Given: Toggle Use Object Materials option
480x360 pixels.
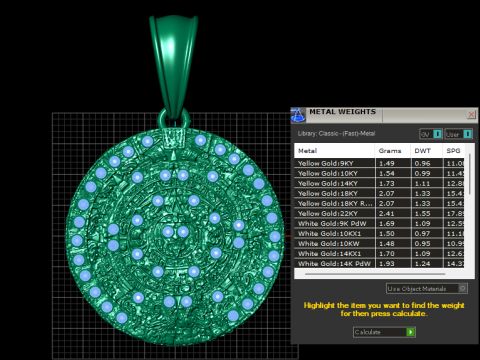Looking at the screenshot, I should [x=427, y=289].
